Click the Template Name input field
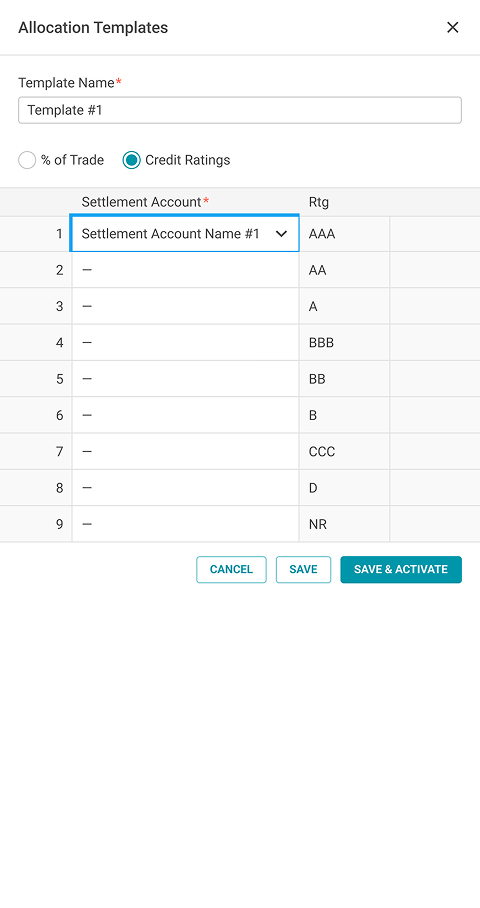The width and height of the screenshot is (480, 908). tap(240, 110)
